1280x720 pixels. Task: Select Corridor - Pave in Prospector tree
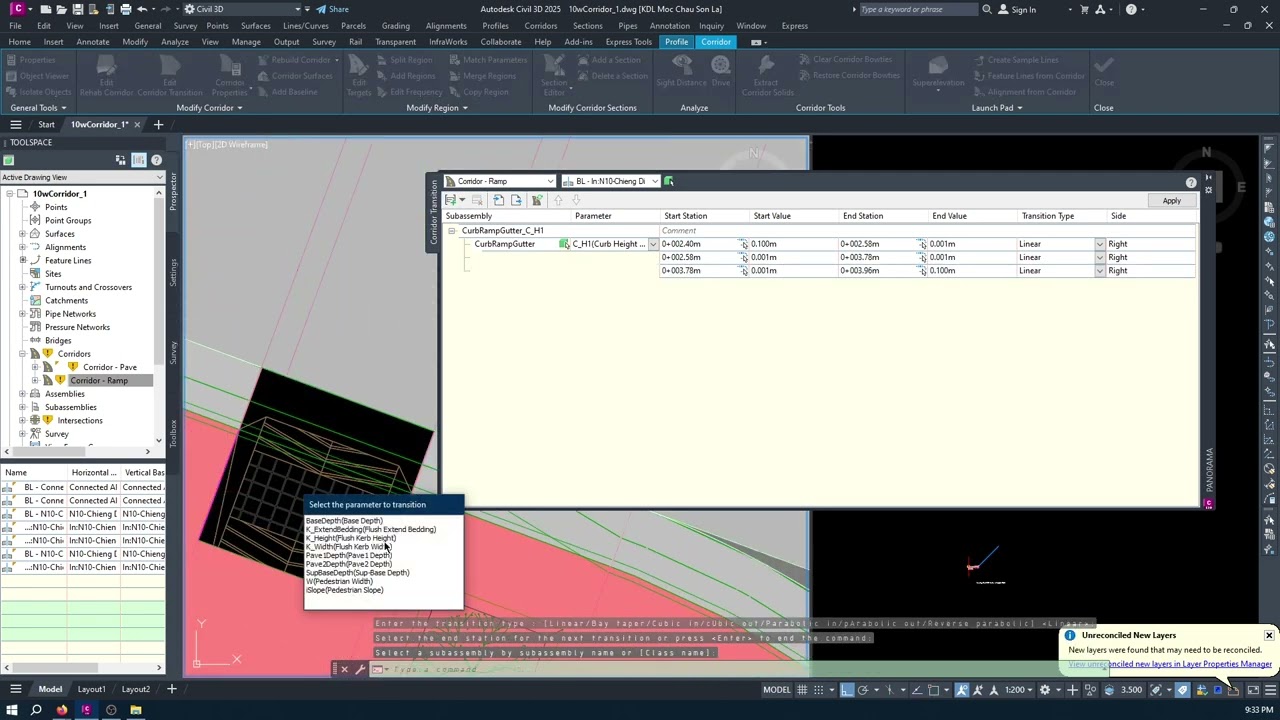(110, 367)
